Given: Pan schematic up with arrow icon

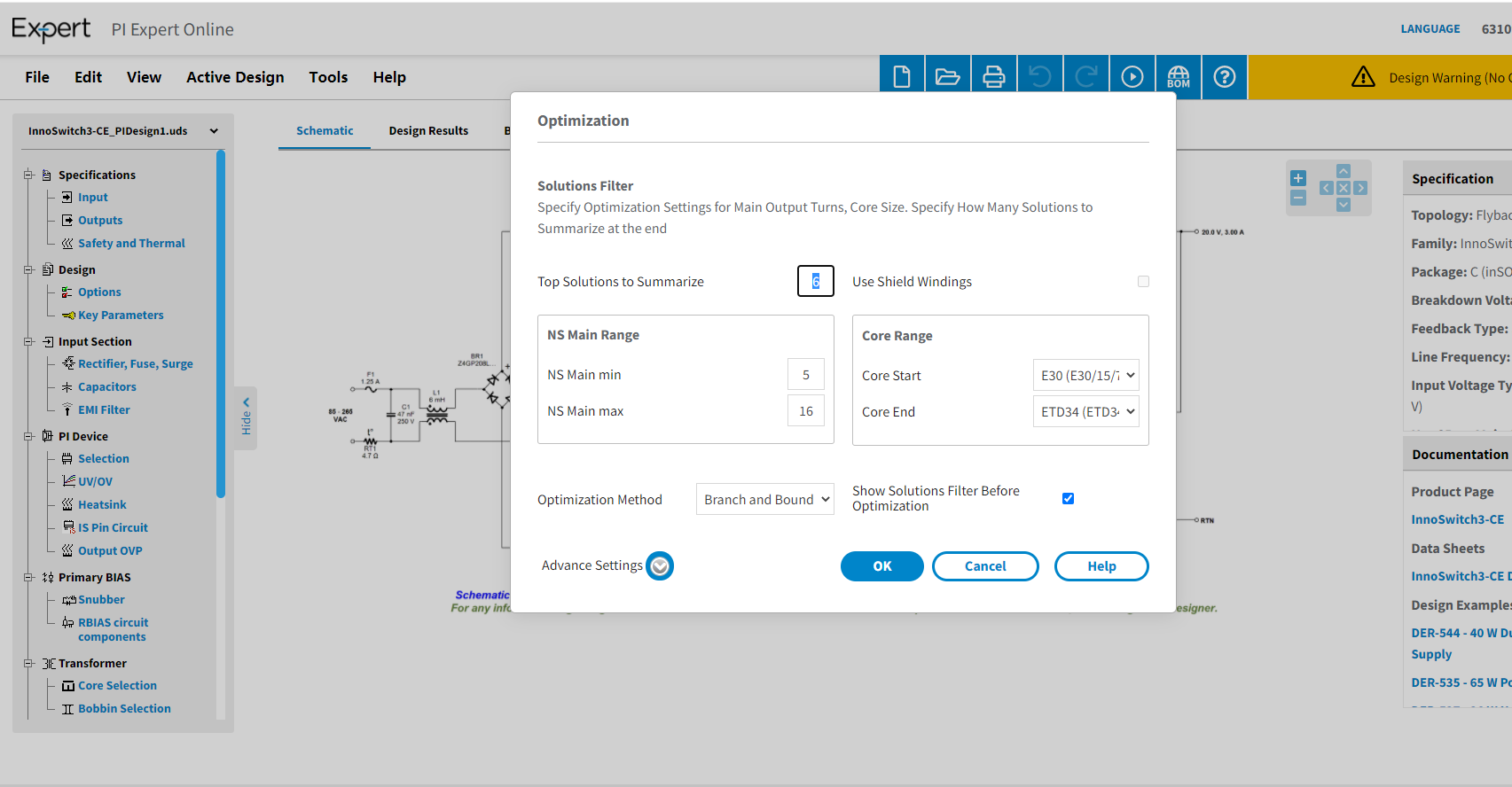Looking at the screenshot, I should 1344,171.
